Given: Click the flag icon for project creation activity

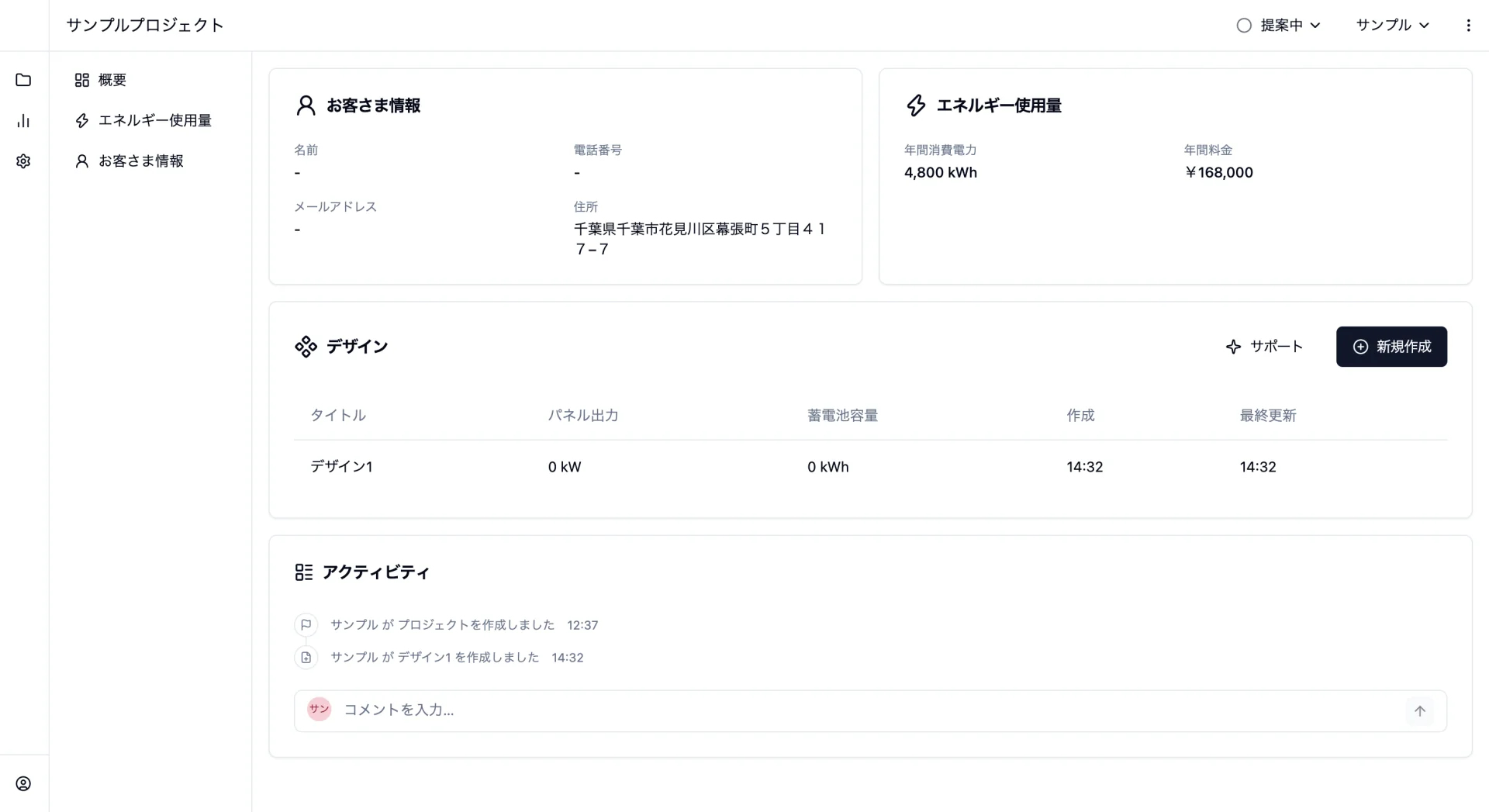Looking at the screenshot, I should click(306, 624).
